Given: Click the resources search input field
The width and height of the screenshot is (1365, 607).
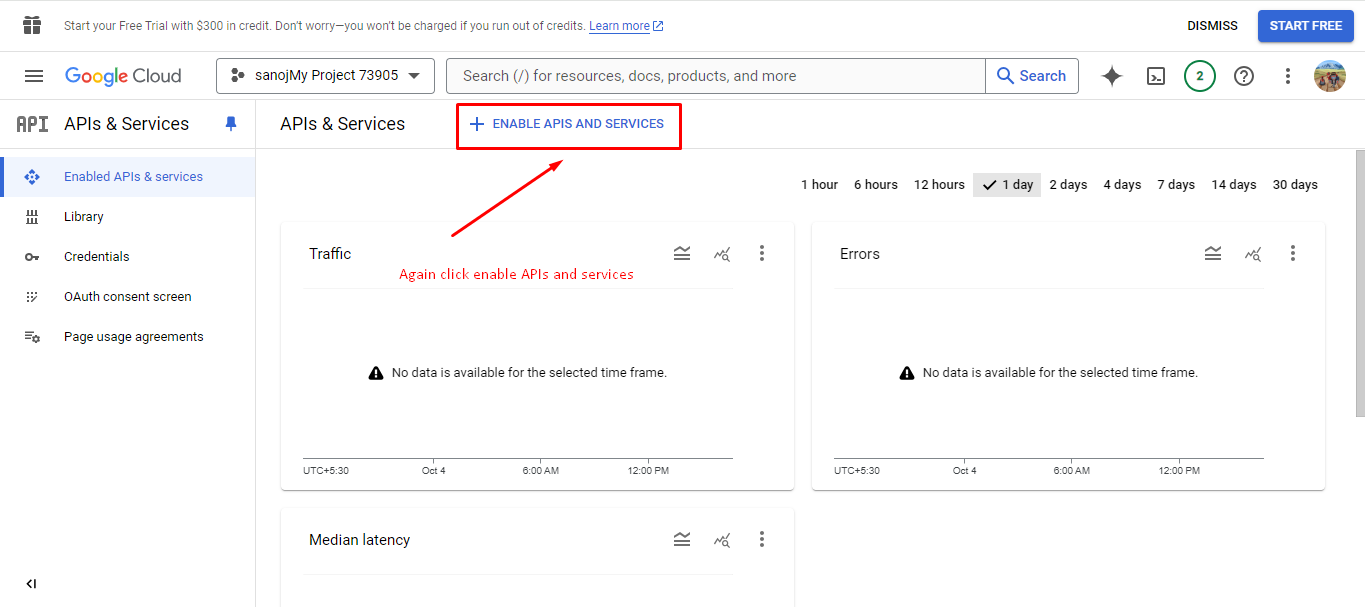Looking at the screenshot, I should click(x=715, y=76).
